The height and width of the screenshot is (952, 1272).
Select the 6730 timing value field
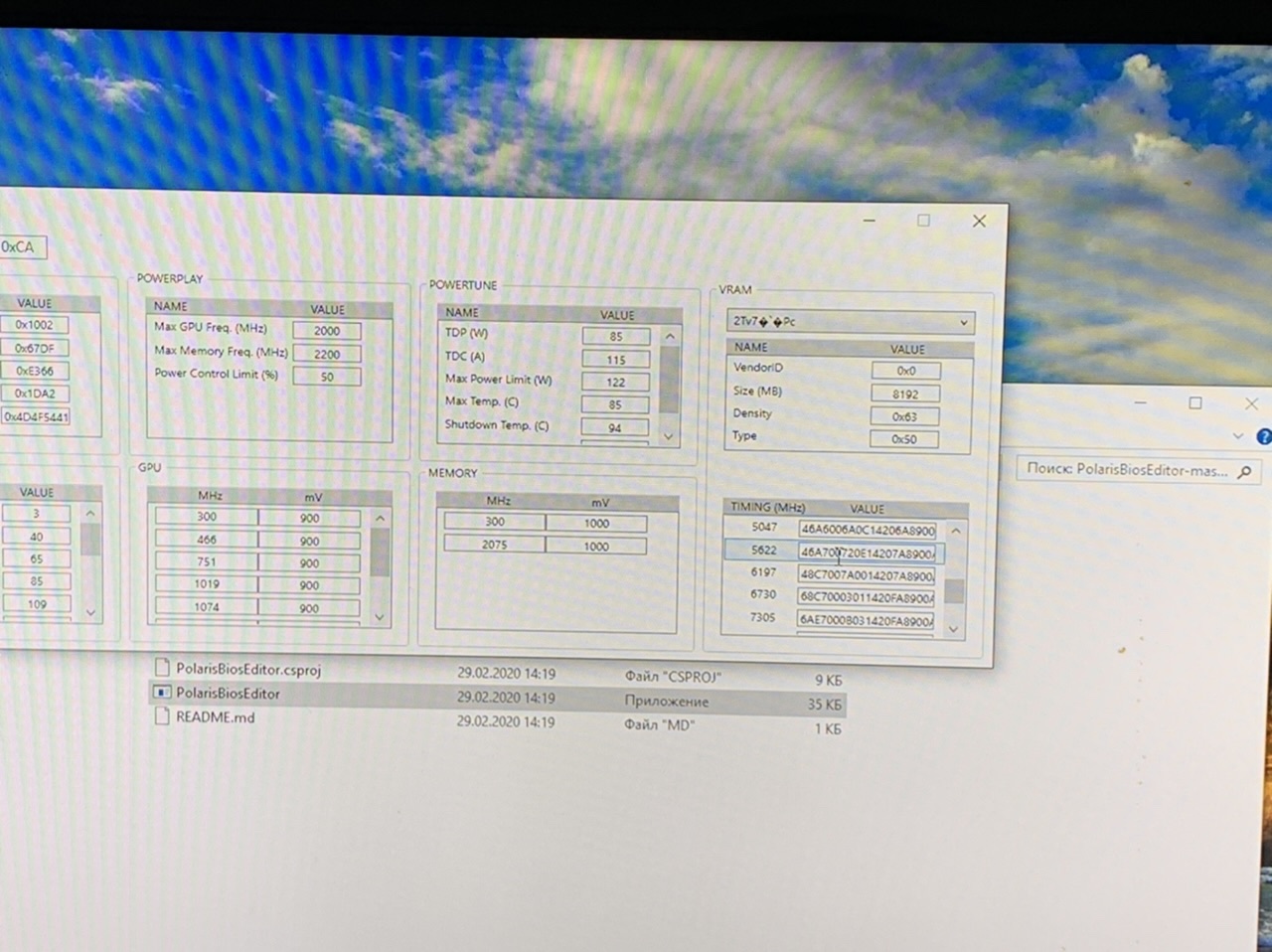(x=867, y=598)
